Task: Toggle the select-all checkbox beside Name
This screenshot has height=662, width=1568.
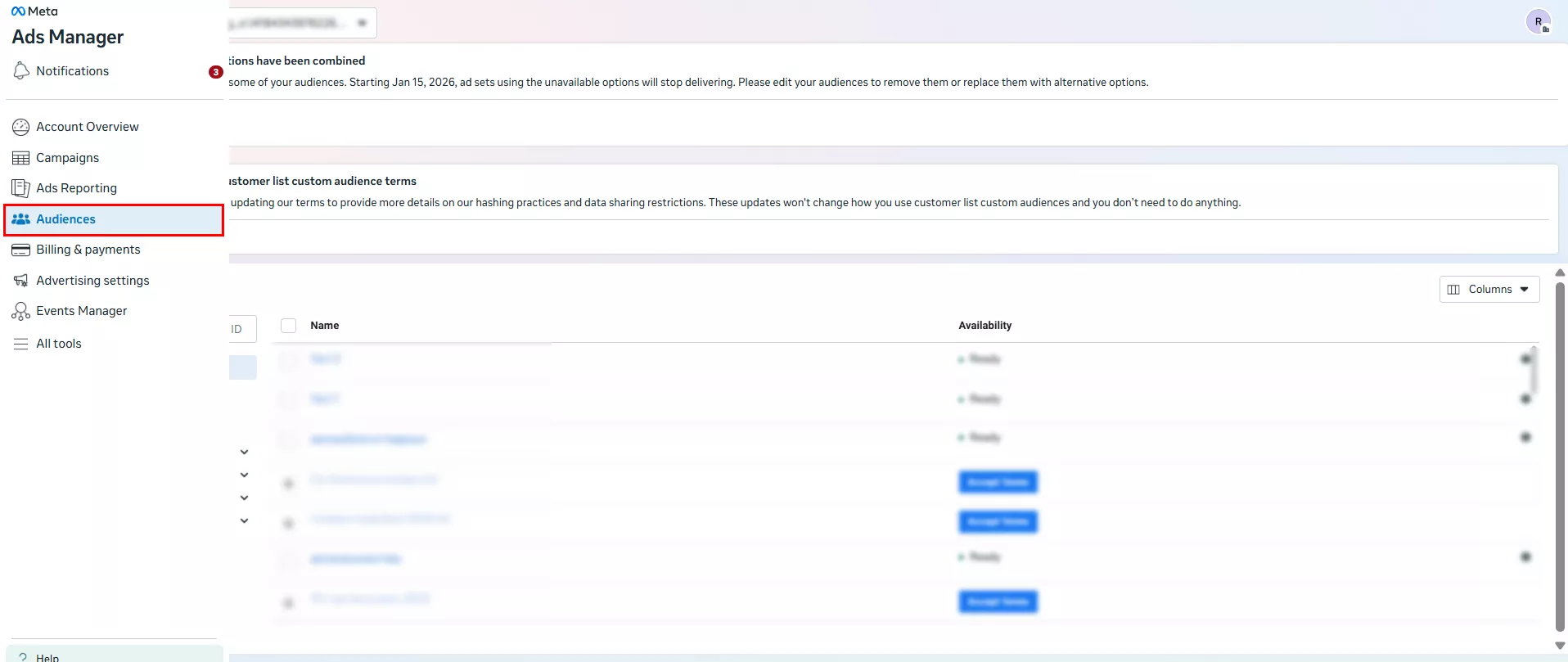Action: point(288,326)
